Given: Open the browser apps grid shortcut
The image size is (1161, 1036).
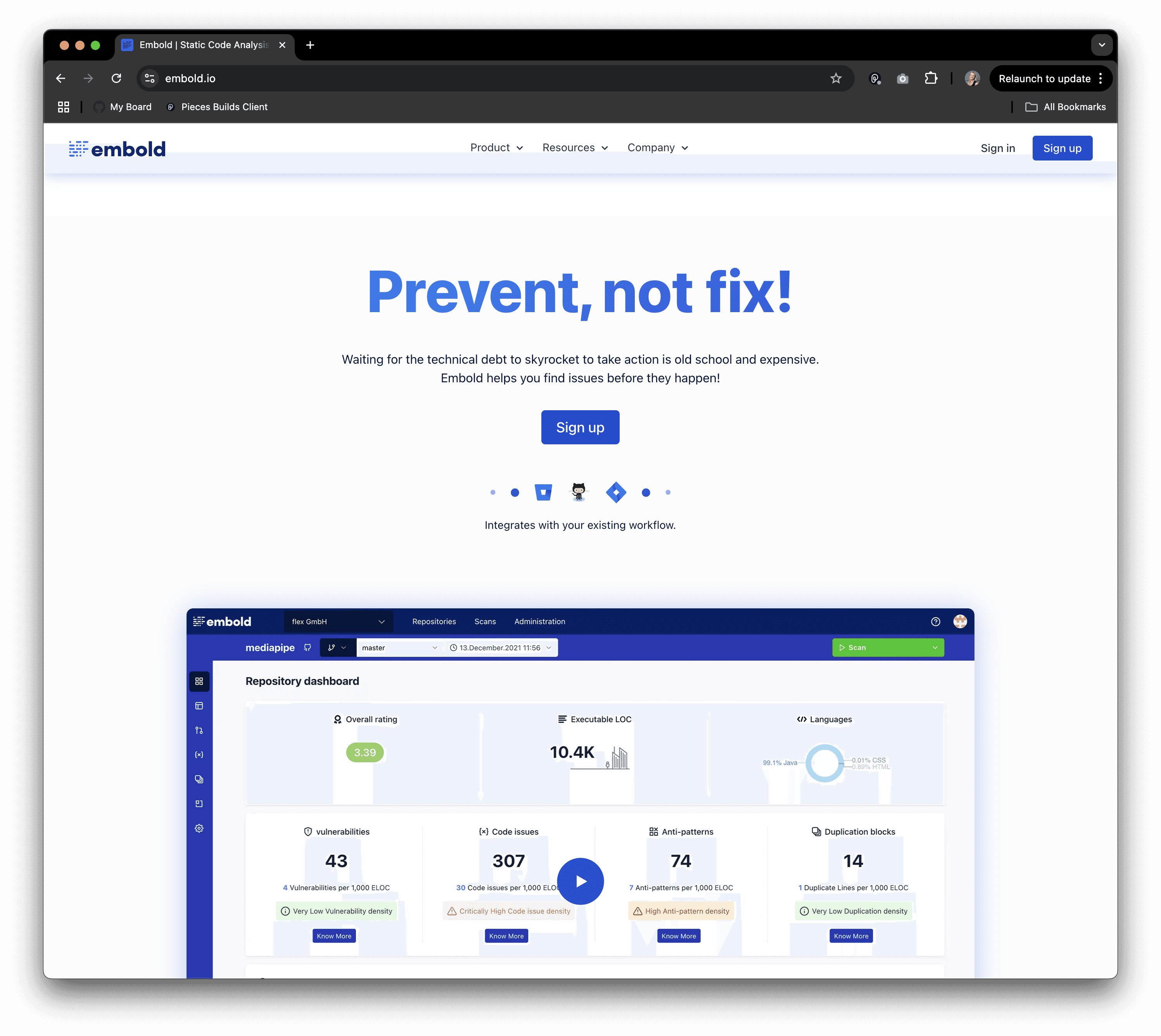Looking at the screenshot, I should point(64,107).
